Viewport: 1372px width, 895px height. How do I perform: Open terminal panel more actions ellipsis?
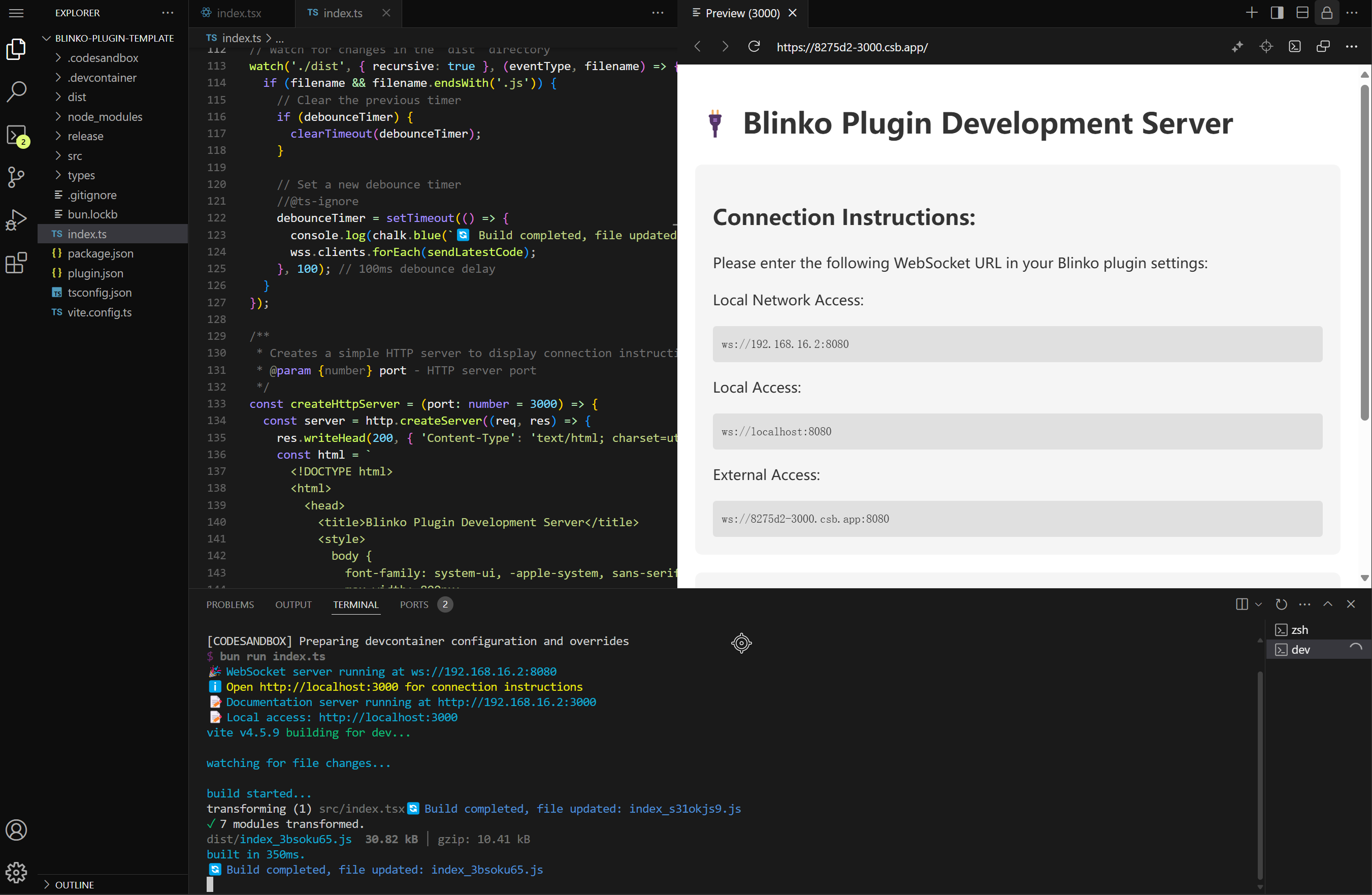point(1304,604)
